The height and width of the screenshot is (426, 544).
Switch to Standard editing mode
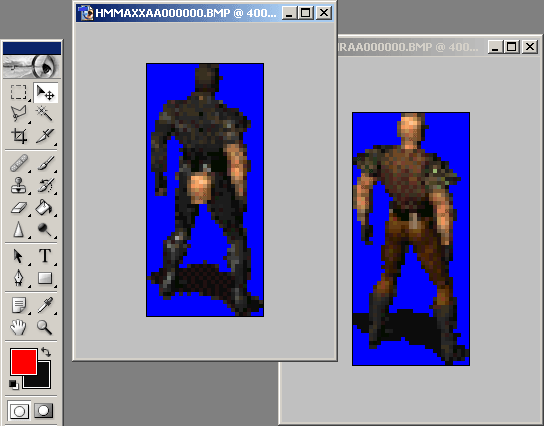coord(19,411)
